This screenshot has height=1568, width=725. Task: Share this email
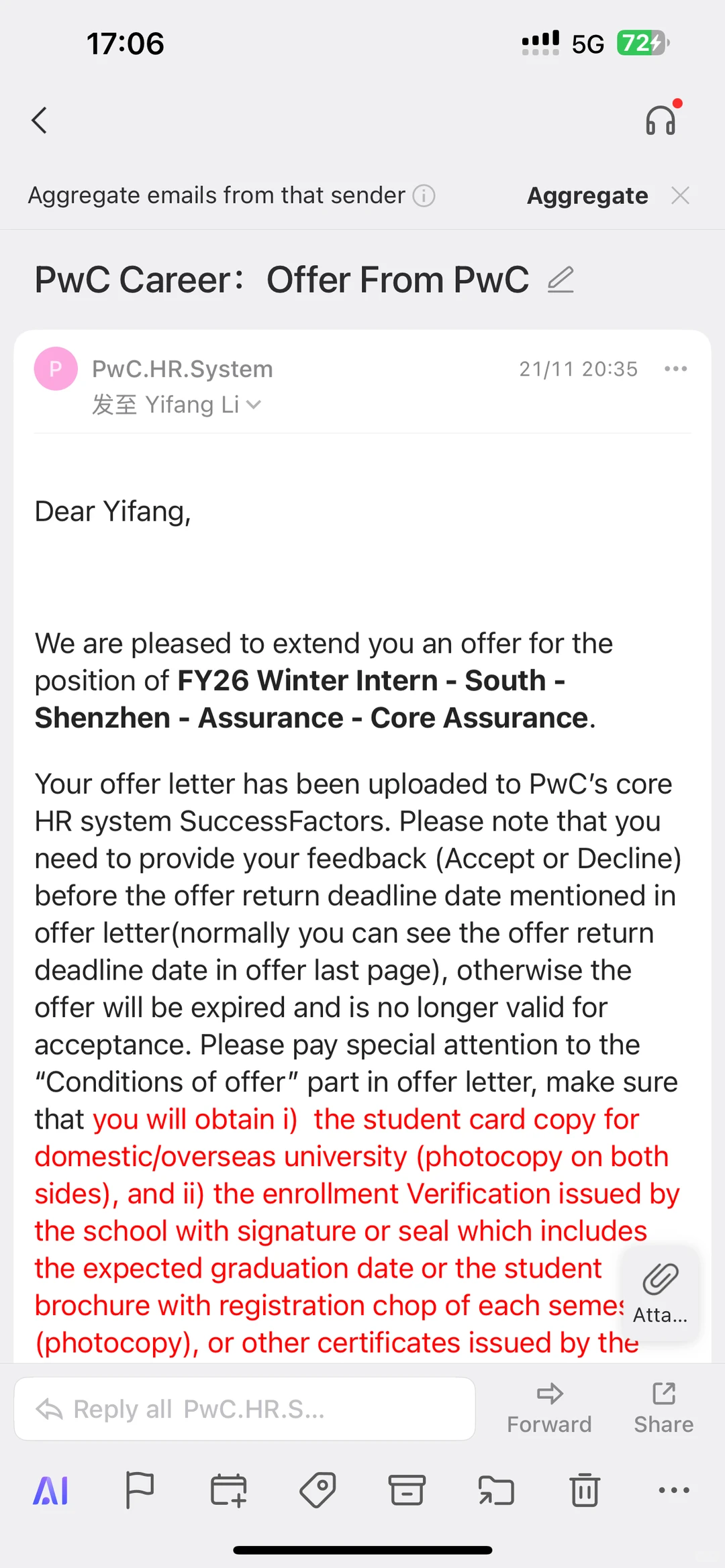(x=664, y=1408)
